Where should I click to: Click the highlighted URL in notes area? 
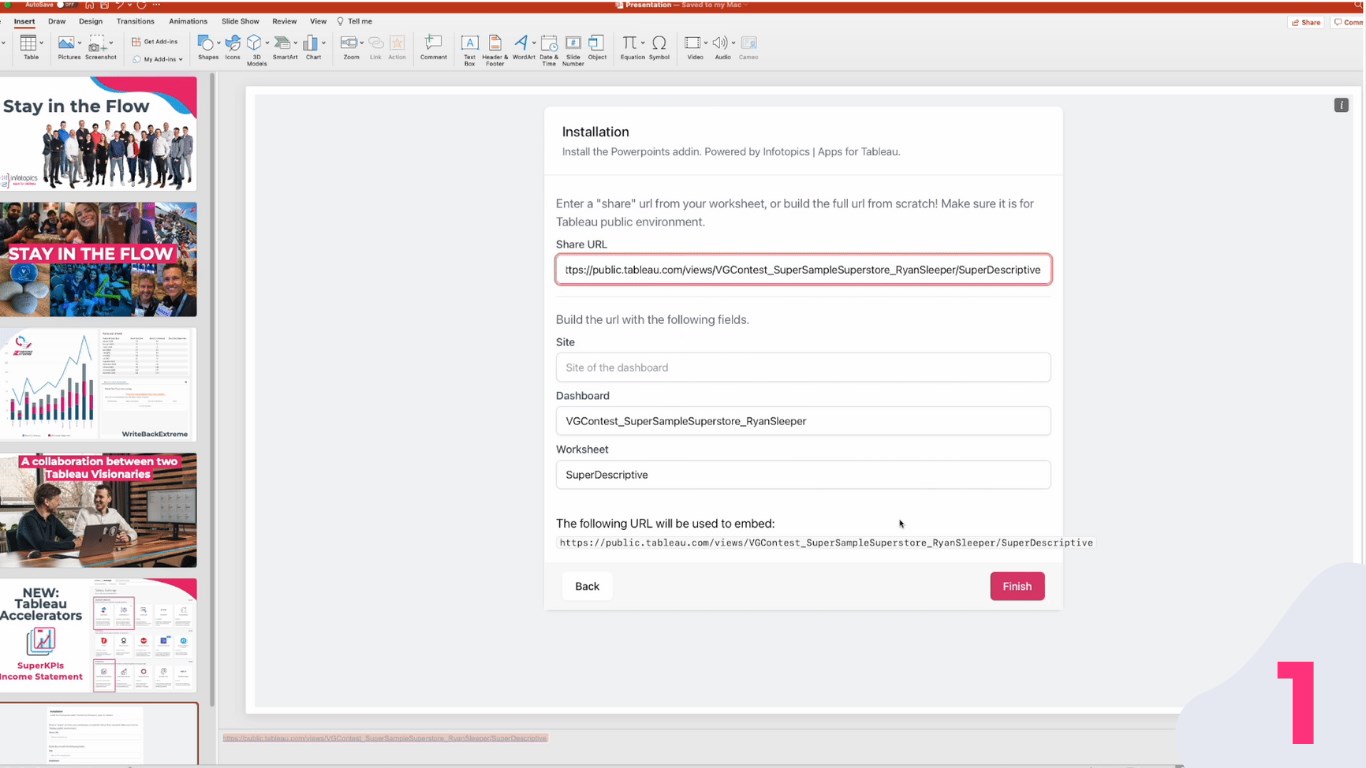tap(385, 738)
